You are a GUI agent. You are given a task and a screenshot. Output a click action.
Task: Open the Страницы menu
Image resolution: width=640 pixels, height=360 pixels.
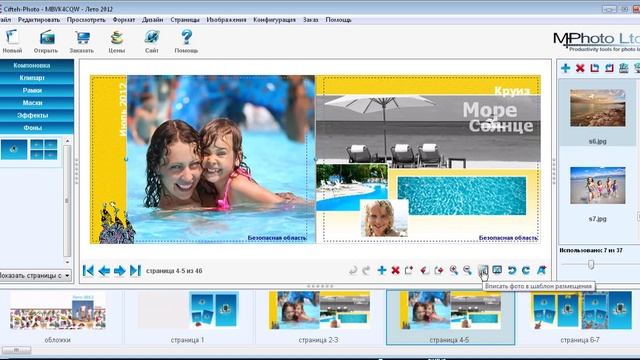[185, 20]
